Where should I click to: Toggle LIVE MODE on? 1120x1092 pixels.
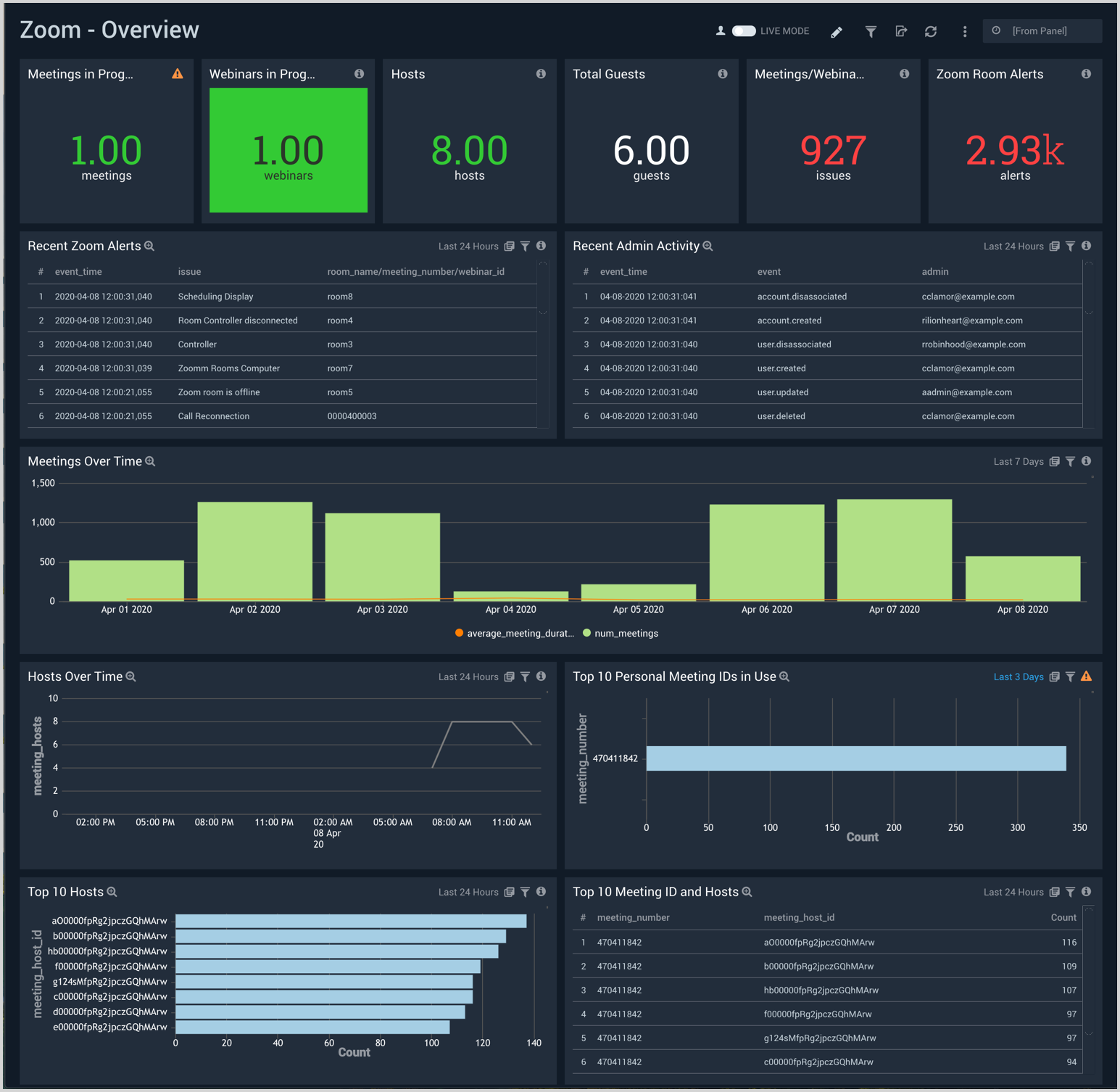pos(744,31)
